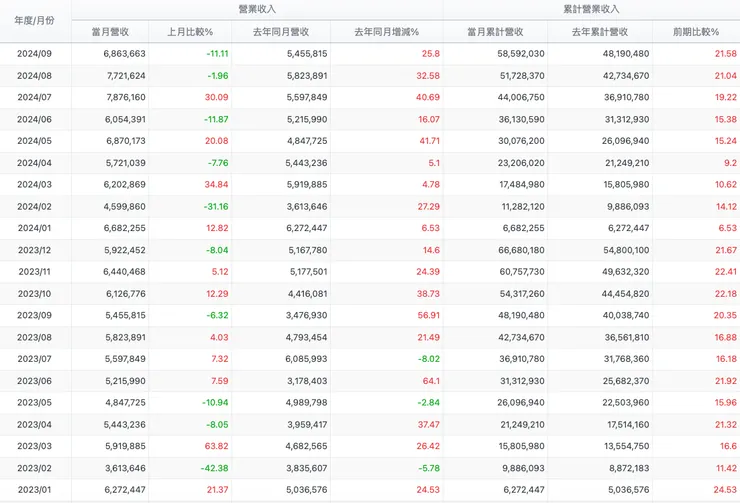
Task: Select the 2023/12 row date cell
Action: (34, 250)
